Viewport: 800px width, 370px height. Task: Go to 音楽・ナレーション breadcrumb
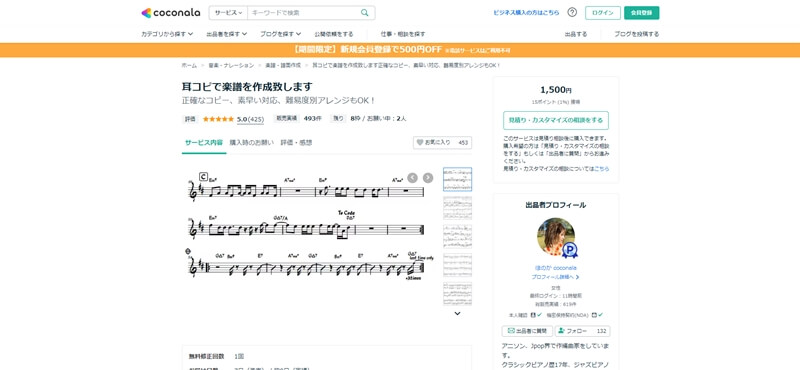pyautogui.click(x=231, y=65)
